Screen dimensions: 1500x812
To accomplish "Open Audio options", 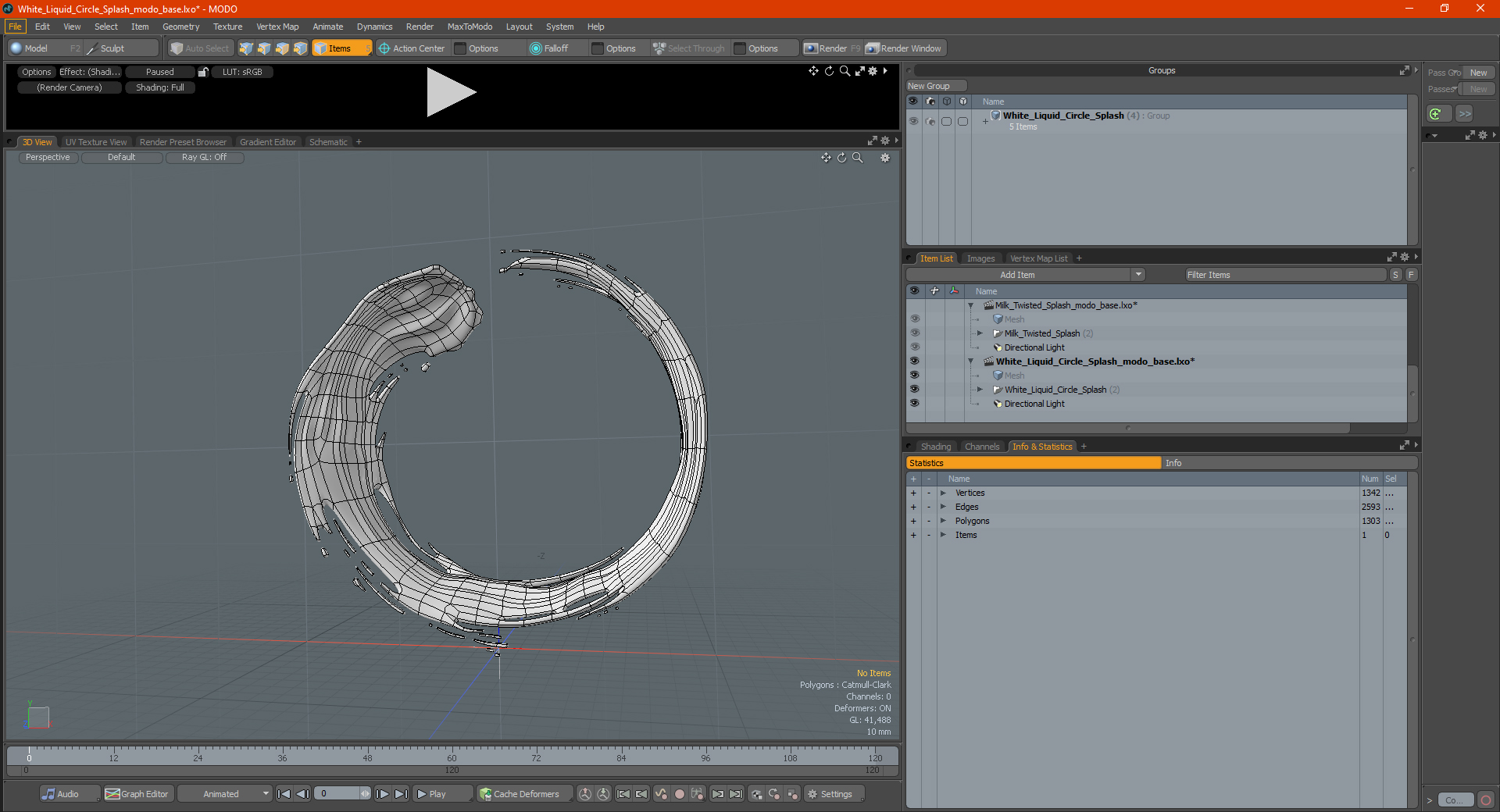I will click(70, 794).
